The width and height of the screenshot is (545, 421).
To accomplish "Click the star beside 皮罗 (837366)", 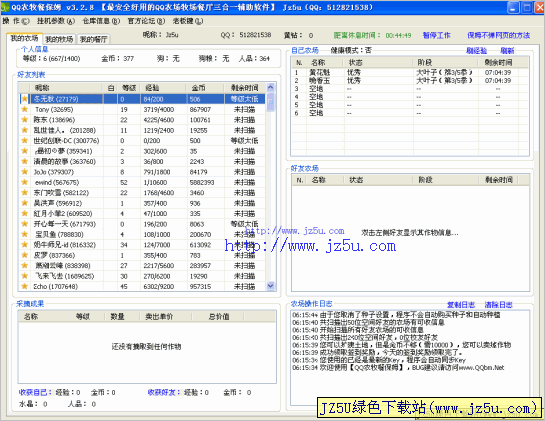I will click(x=25, y=255).
